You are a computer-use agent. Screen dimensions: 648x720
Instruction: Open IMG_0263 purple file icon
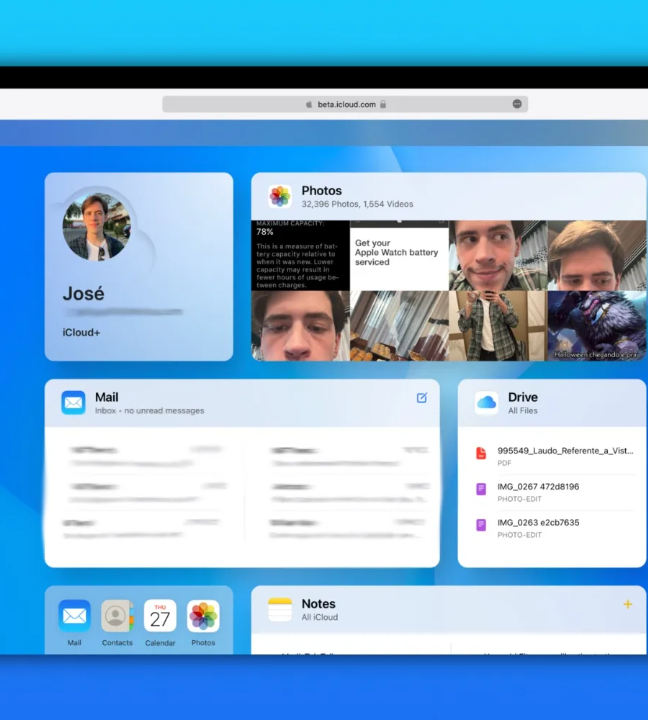pyautogui.click(x=481, y=525)
